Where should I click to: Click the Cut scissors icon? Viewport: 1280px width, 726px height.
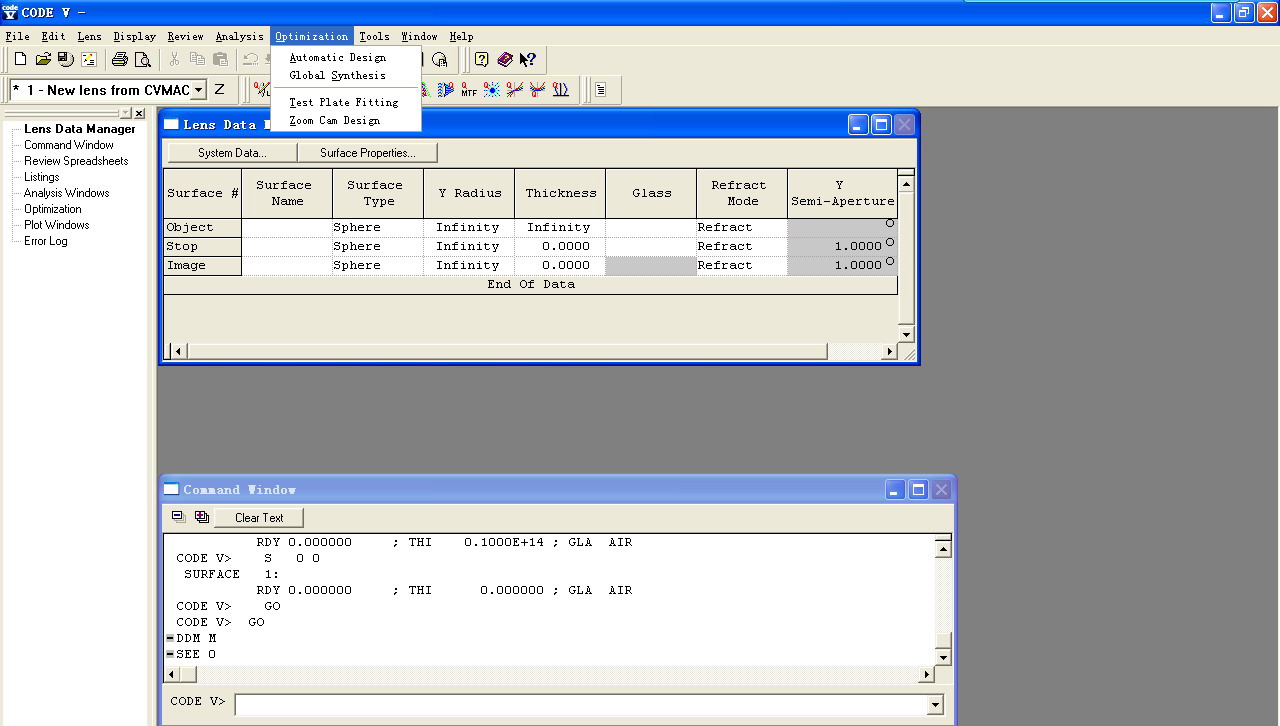tap(174, 60)
